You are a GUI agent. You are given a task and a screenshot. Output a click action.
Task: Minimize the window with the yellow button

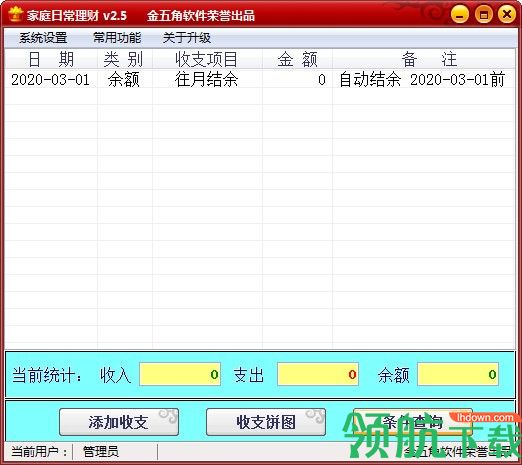click(460, 14)
